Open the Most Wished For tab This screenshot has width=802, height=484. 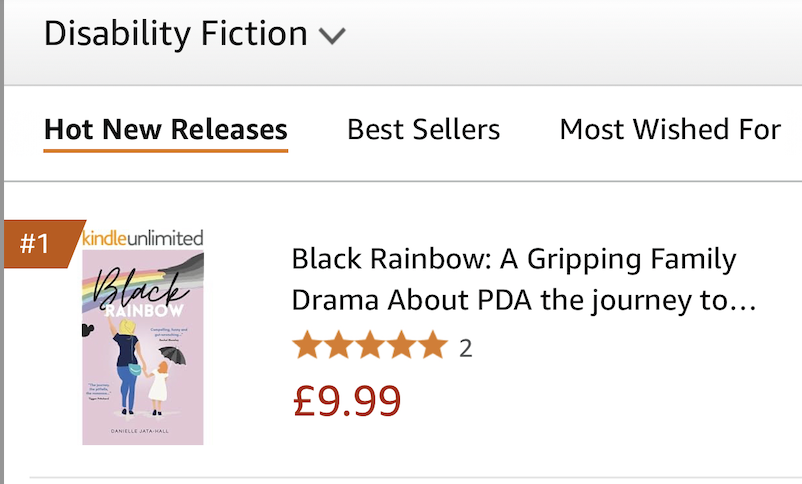[x=669, y=129]
